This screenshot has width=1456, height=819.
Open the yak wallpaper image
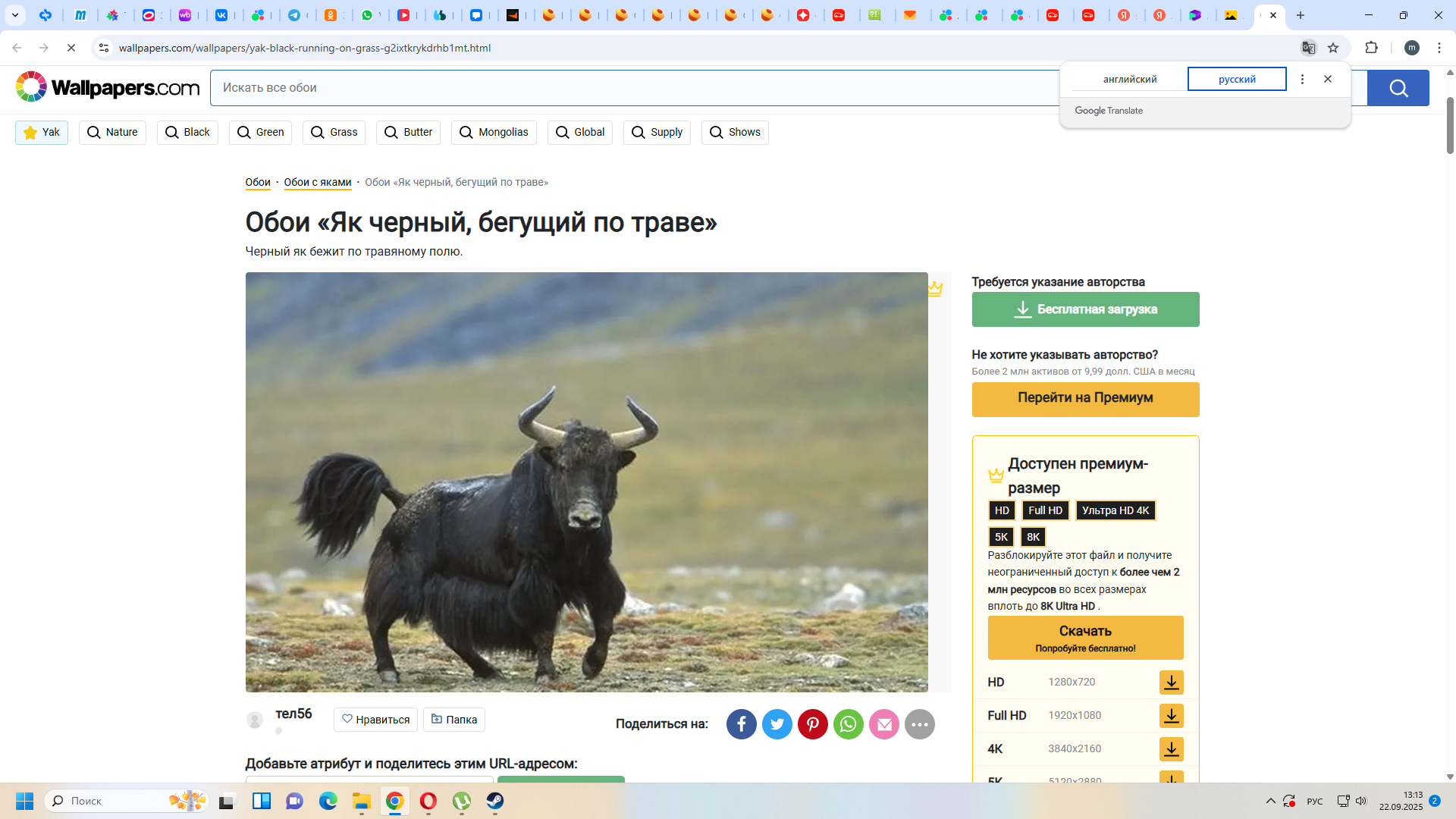pyautogui.click(x=586, y=482)
